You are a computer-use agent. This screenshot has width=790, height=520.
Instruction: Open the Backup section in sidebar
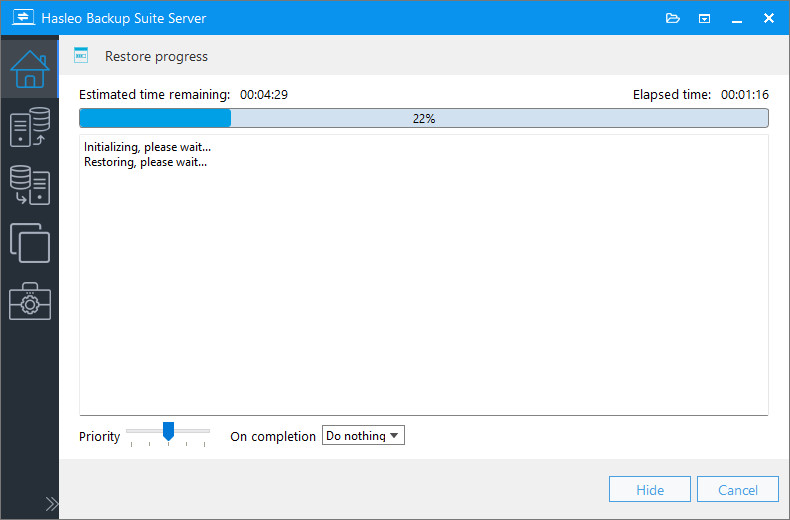point(29,129)
